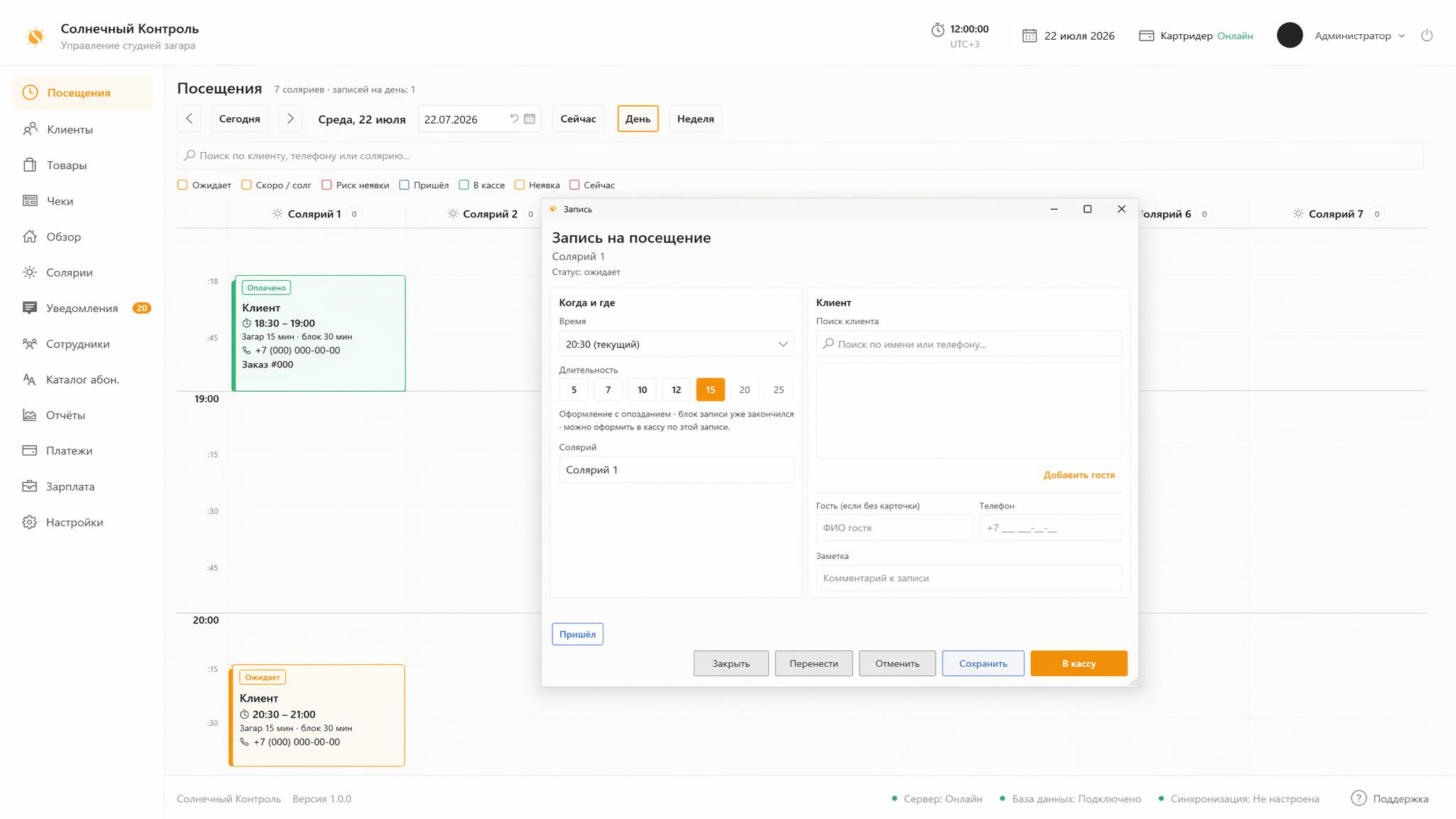
Task: Click the Зарплата briefcase icon
Action: [x=30, y=486]
